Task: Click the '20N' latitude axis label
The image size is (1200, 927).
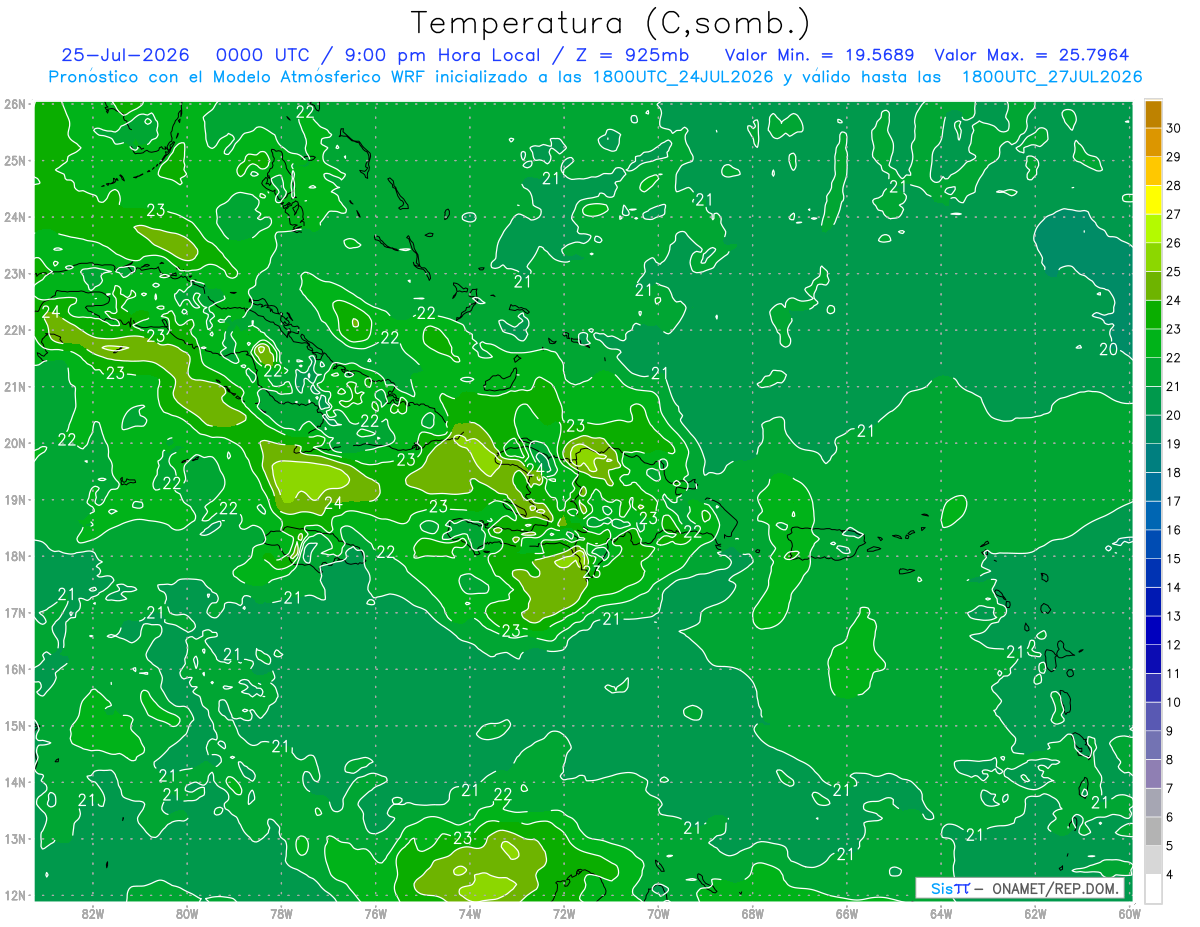Action: point(14,443)
